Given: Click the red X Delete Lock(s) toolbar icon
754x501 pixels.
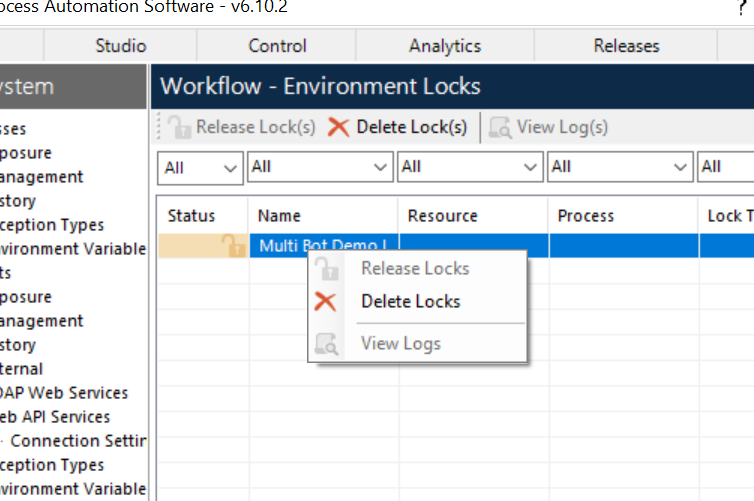Looking at the screenshot, I should (339, 127).
